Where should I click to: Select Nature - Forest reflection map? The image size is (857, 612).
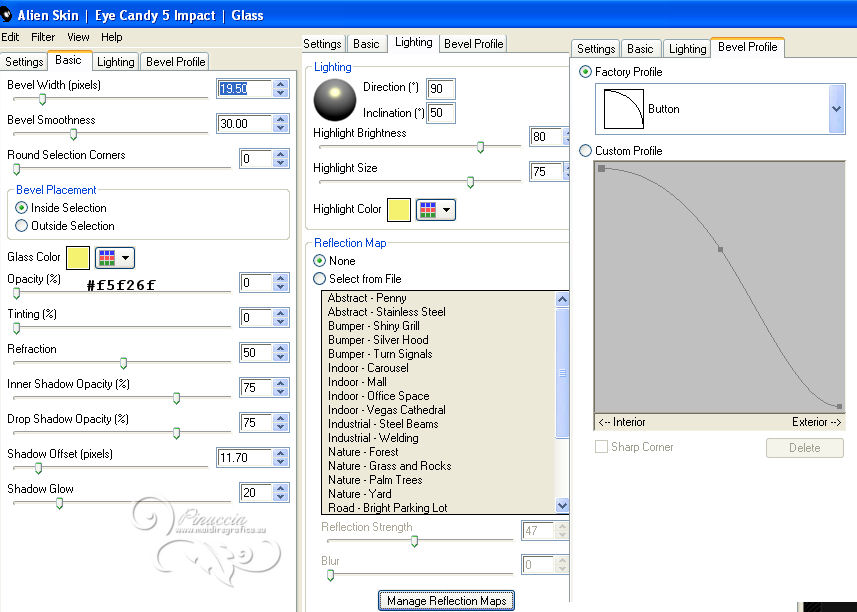363,452
